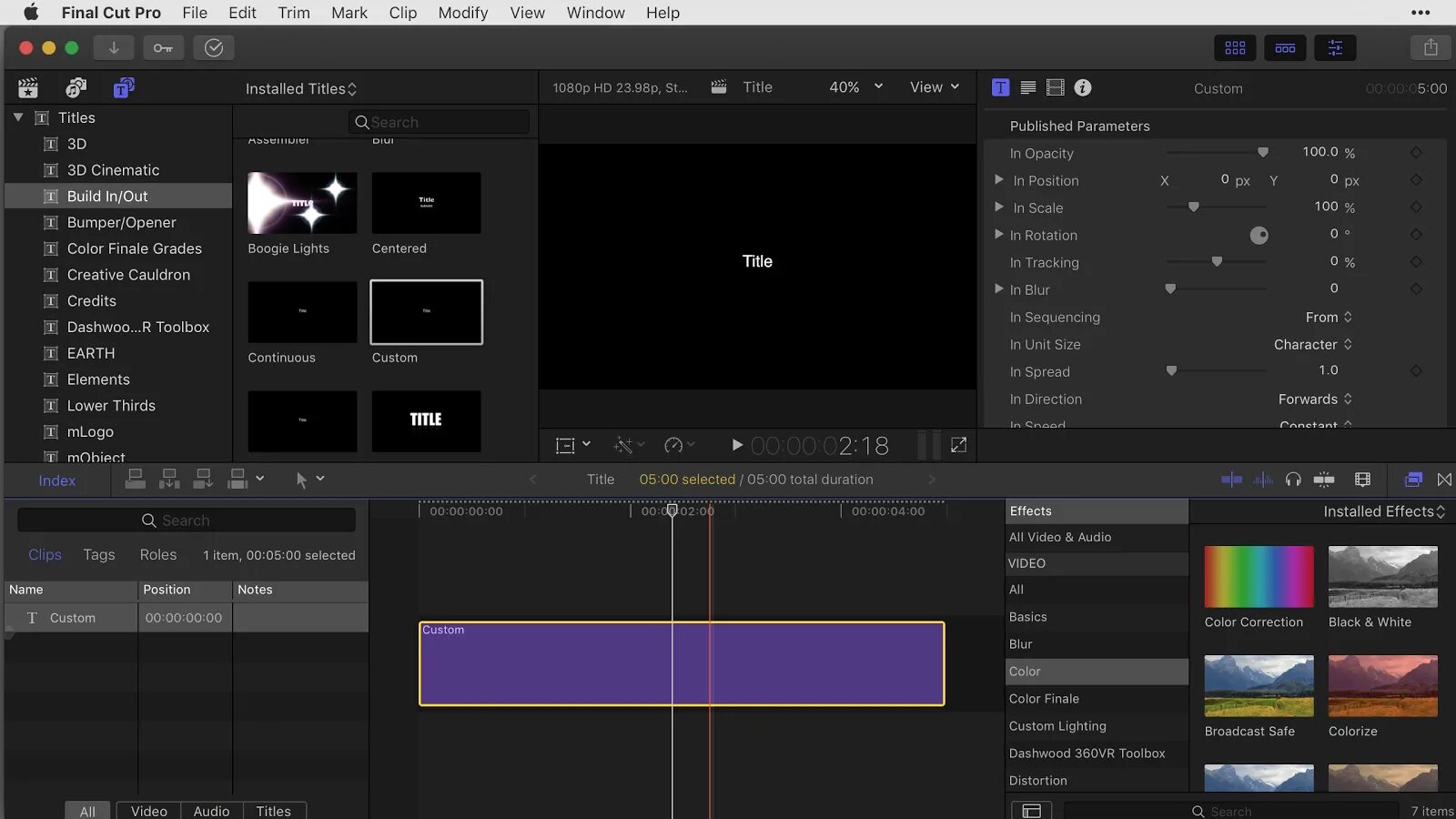The height and width of the screenshot is (819, 1456).
Task: Click the Share export icon
Action: tap(1431, 47)
